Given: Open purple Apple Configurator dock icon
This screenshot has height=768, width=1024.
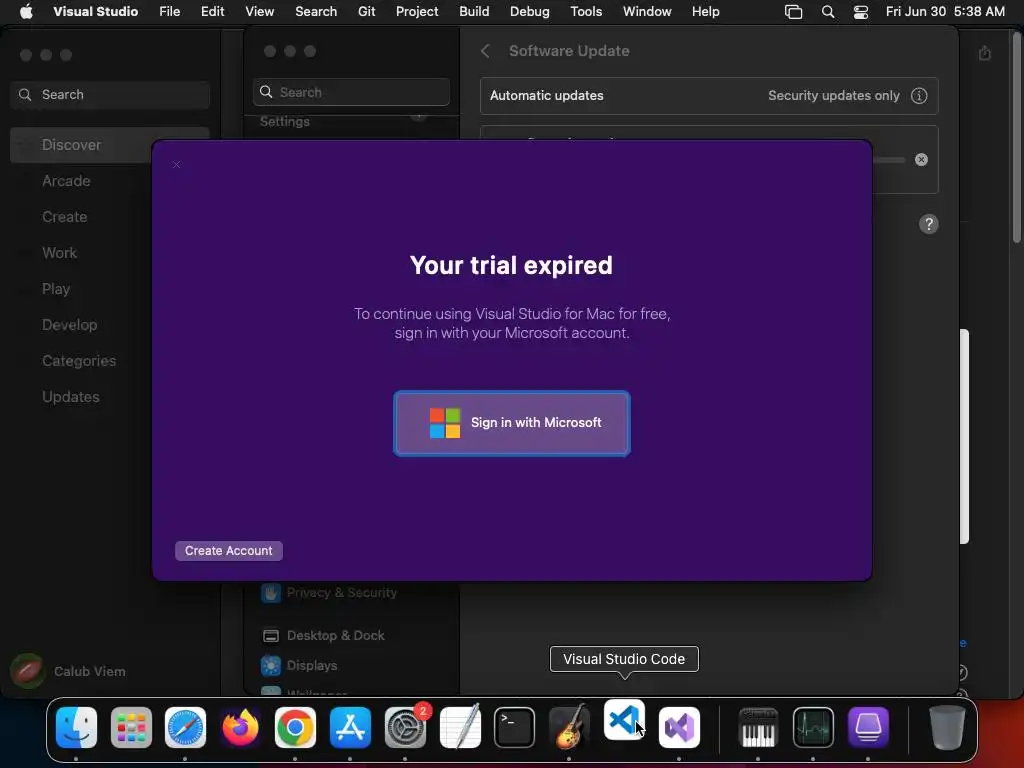Looking at the screenshot, I should click(x=868, y=728).
